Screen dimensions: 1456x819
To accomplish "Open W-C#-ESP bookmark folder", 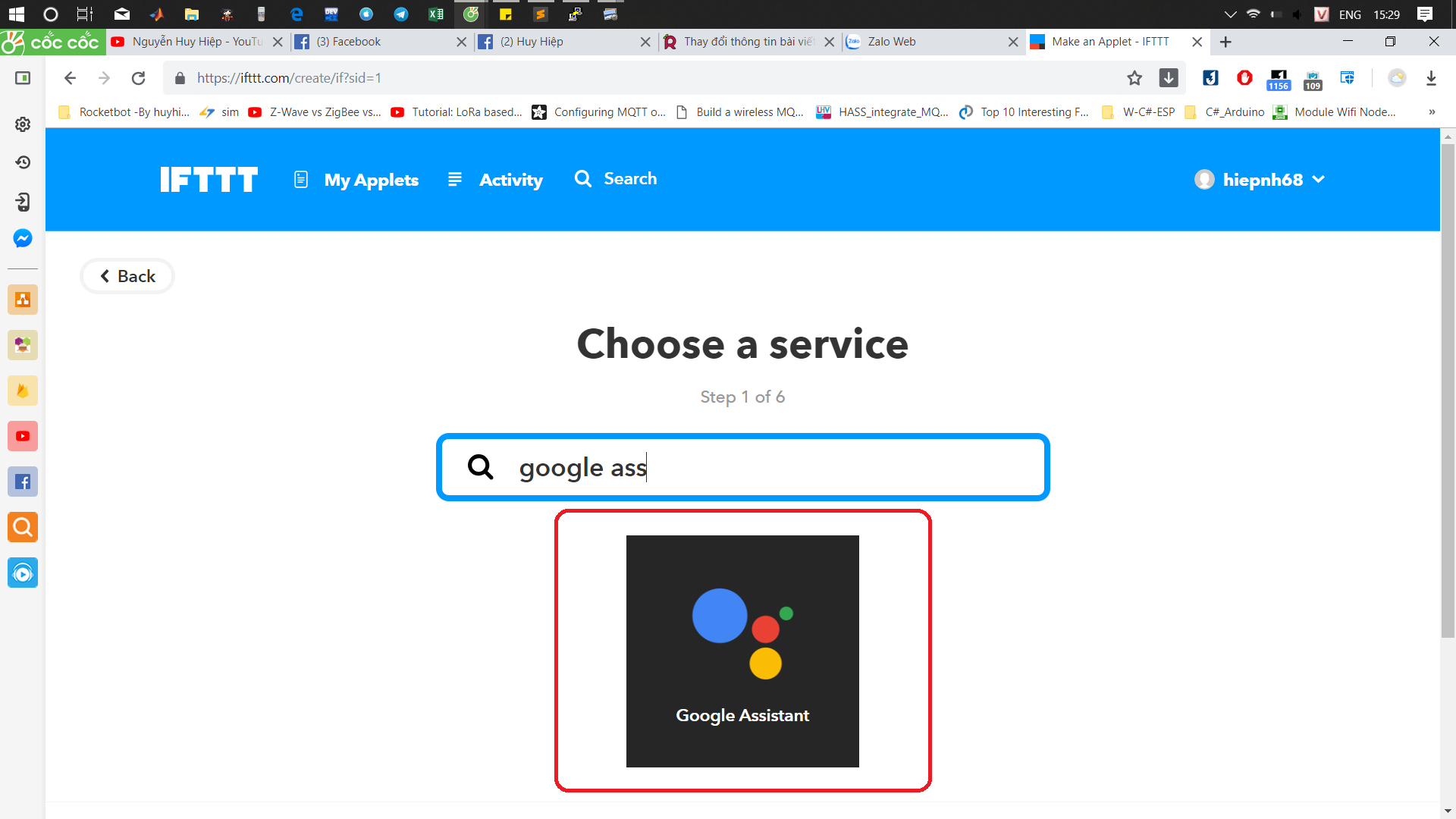I will pos(1138,112).
